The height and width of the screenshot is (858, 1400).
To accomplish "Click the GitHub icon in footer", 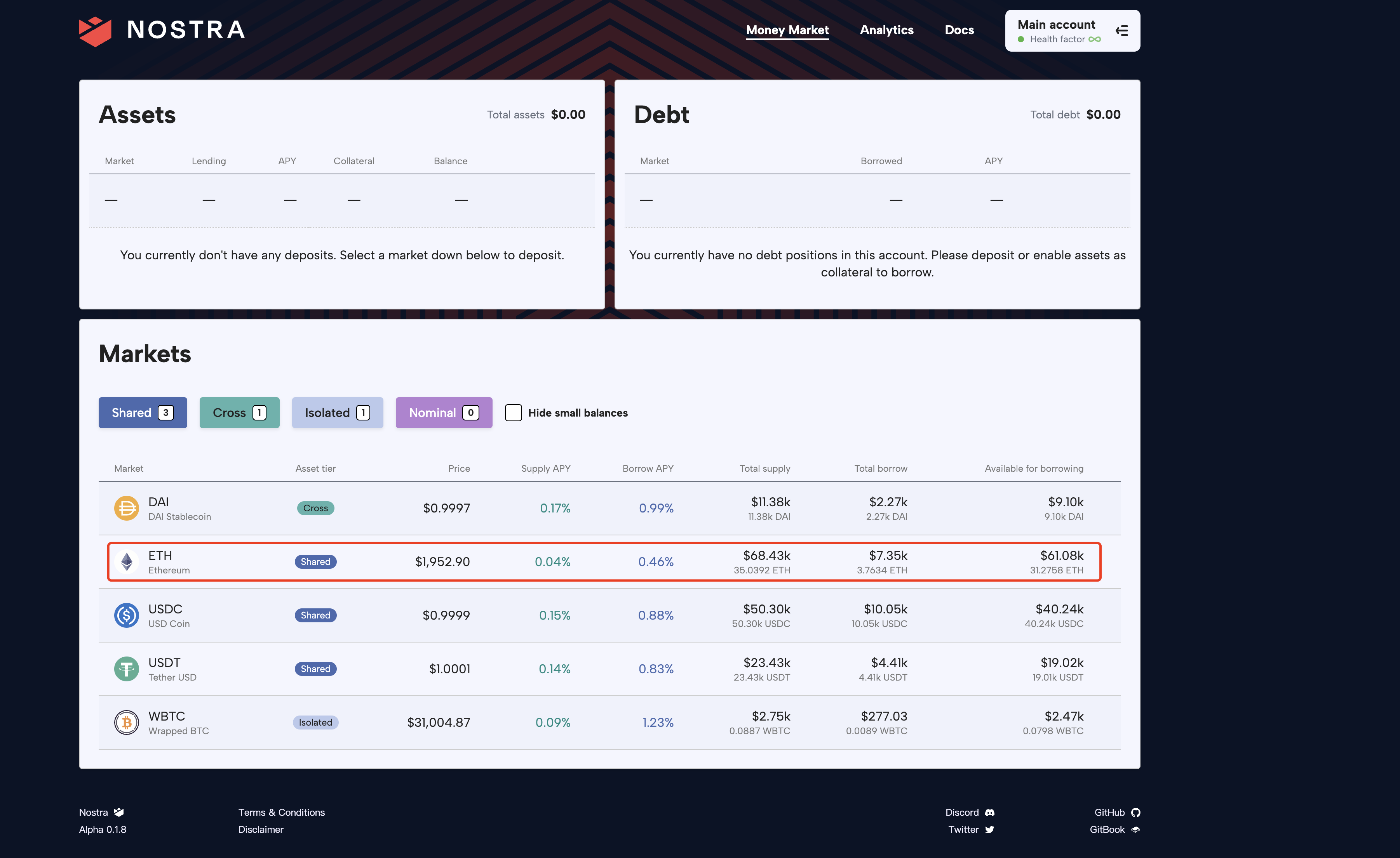I will [x=1135, y=813].
